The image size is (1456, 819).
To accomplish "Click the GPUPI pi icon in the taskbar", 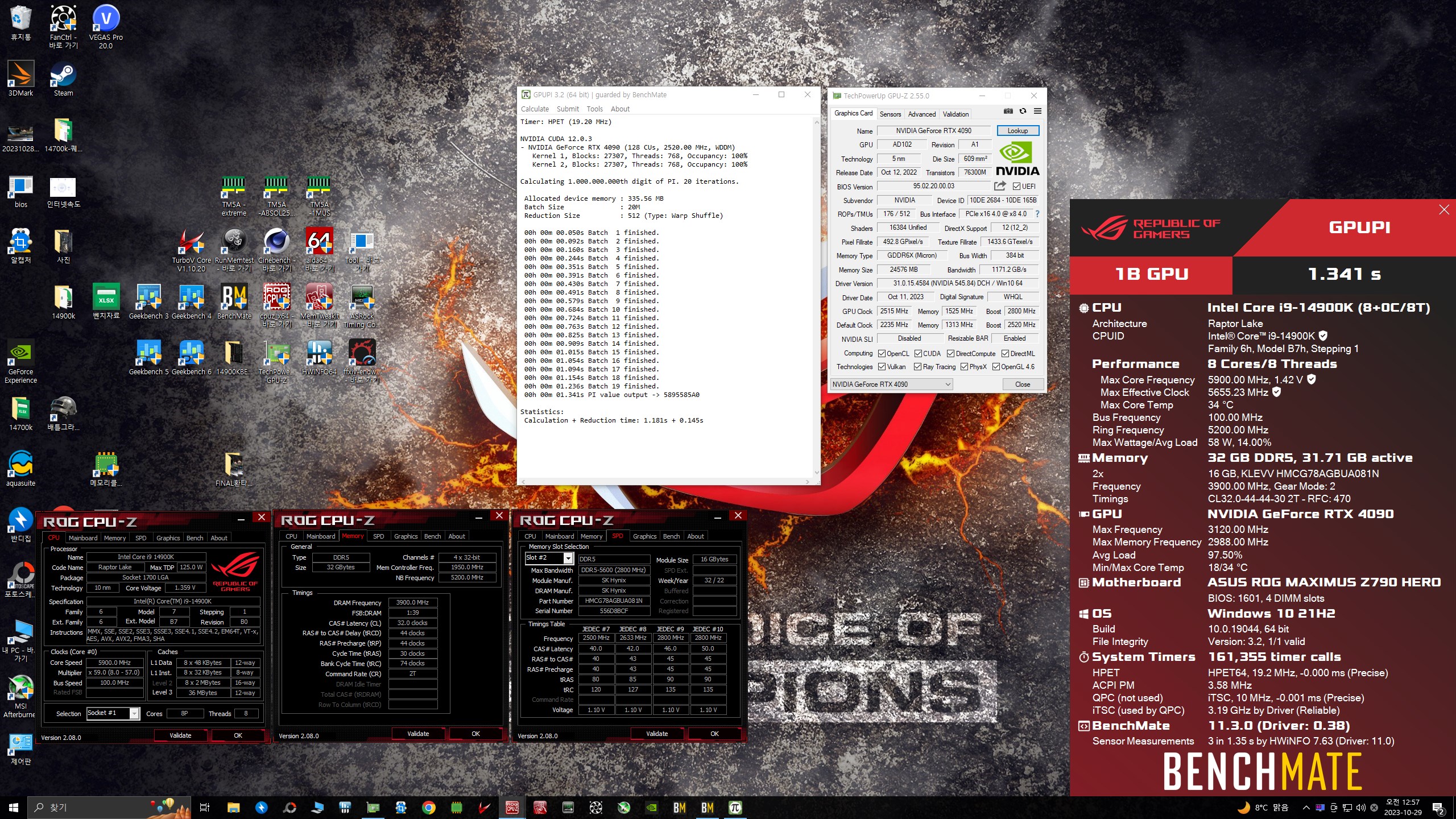I will 735,808.
